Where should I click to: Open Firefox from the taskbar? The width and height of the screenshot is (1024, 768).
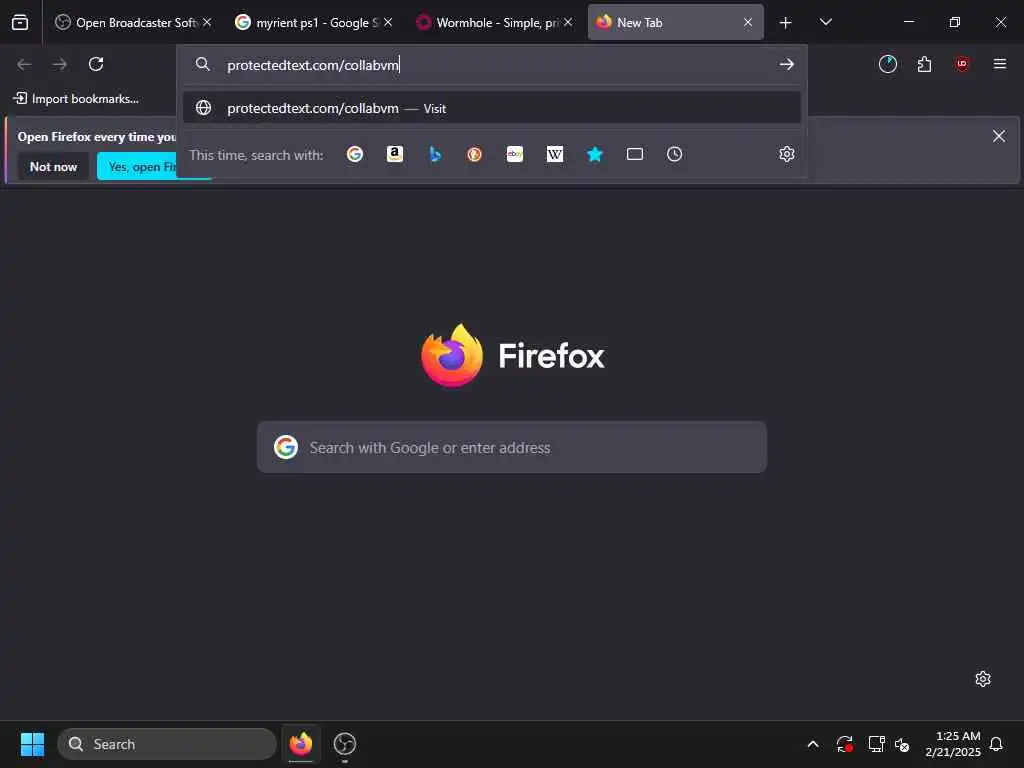(300, 744)
